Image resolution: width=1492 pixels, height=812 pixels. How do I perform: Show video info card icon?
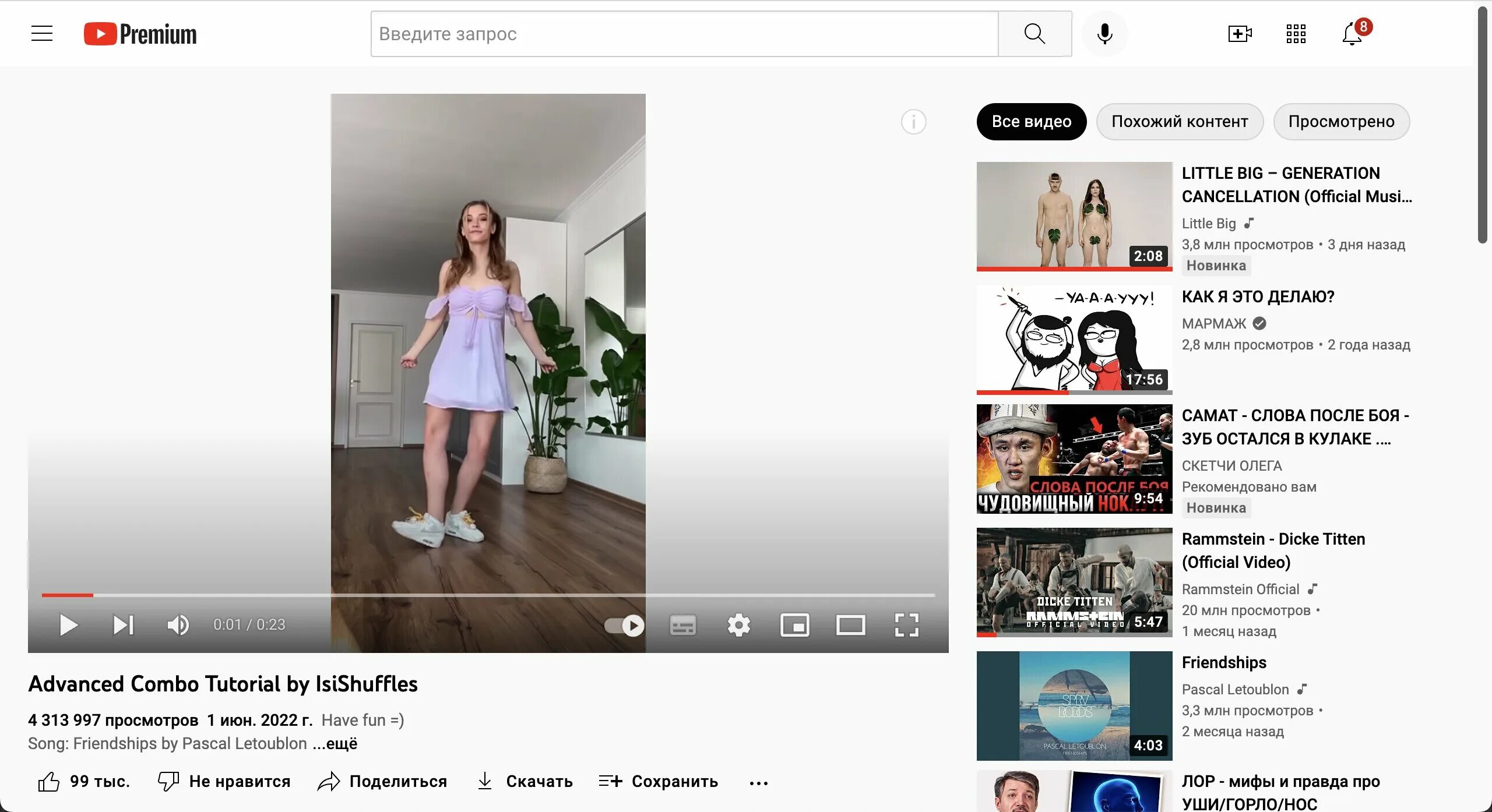pos(913,122)
